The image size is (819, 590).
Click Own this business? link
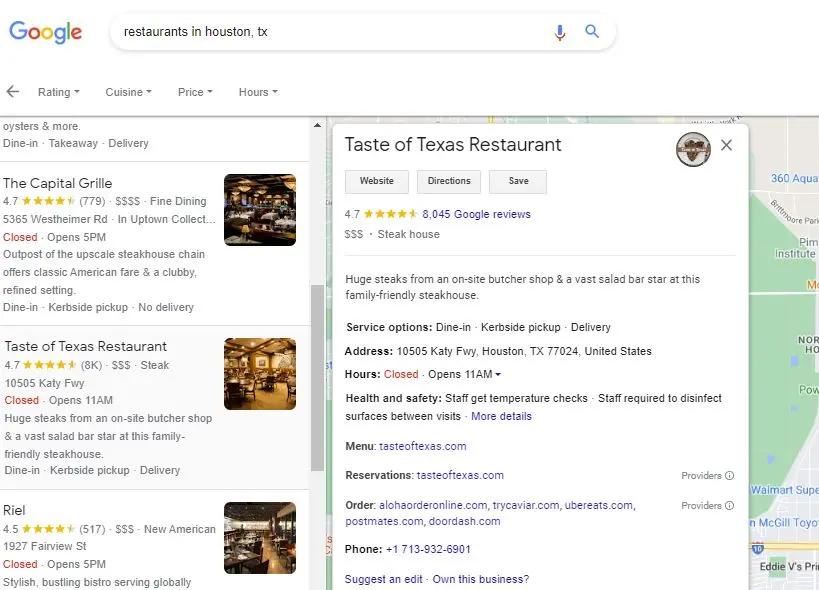tap(481, 579)
